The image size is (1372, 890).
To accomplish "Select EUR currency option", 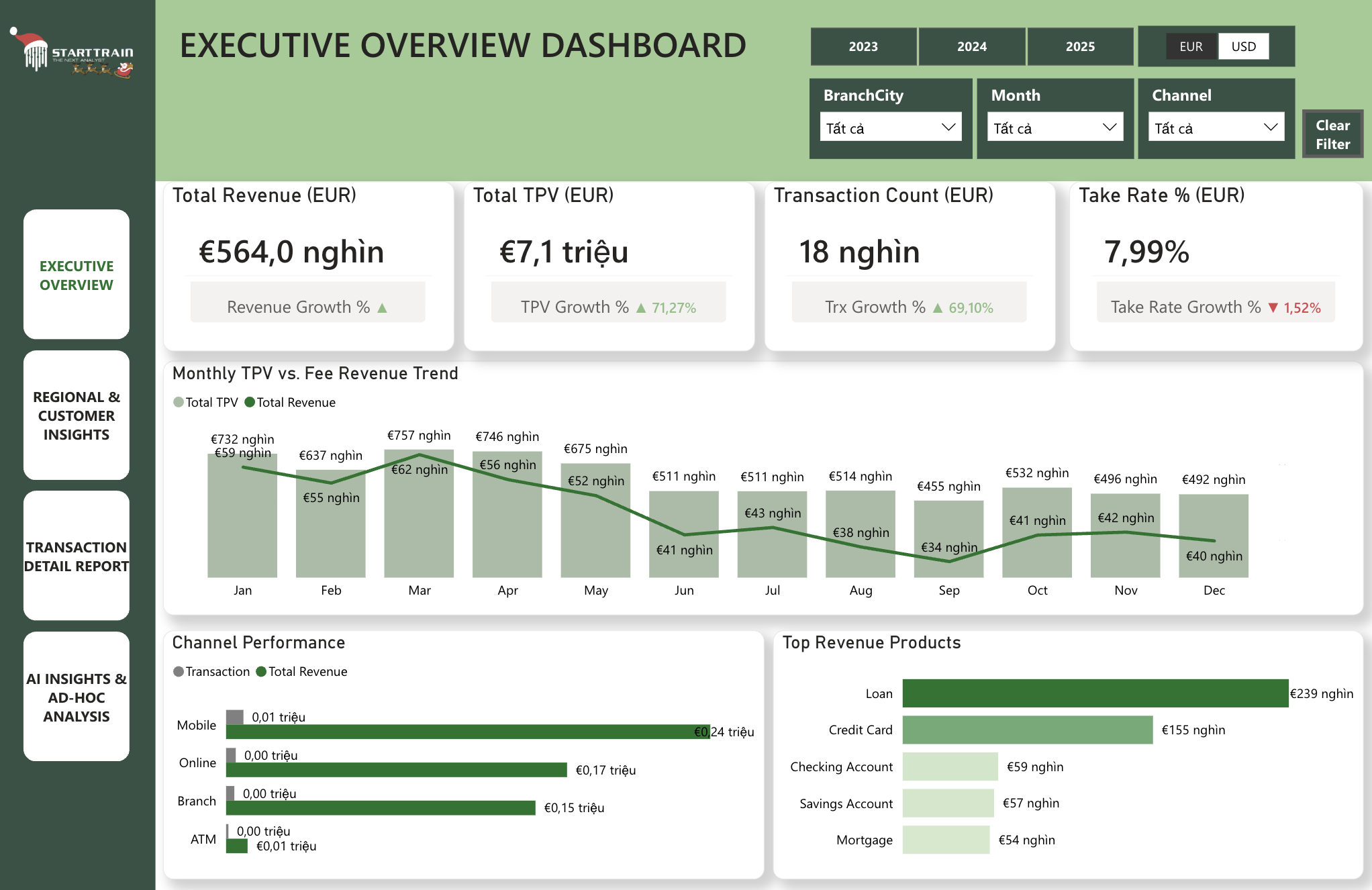I will click(x=1191, y=46).
